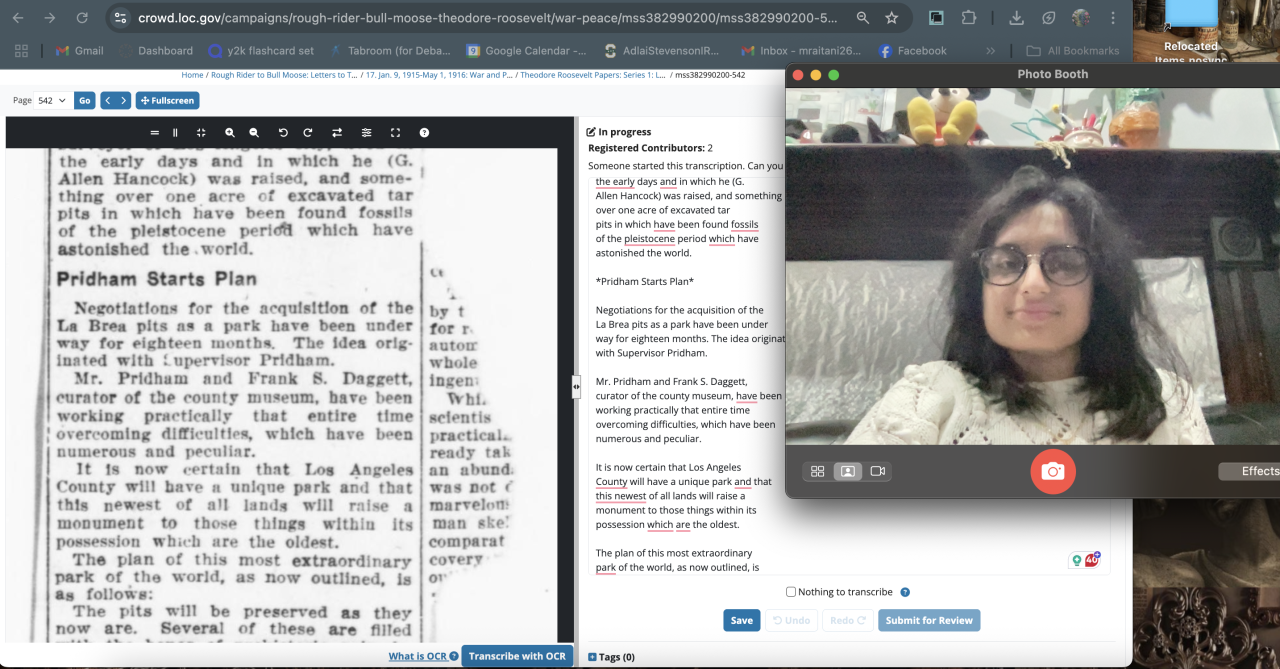Screen dimensions: 1280x669
Task: Zoom in on the document image
Action: 230,132
